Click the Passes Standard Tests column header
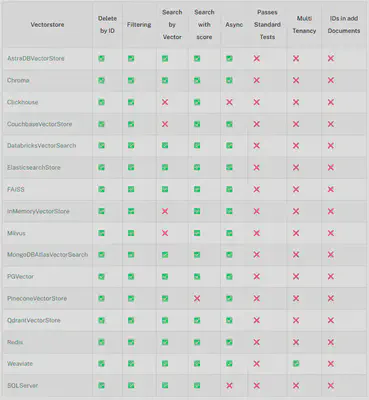The width and height of the screenshot is (369, 400). pos(267,25)
